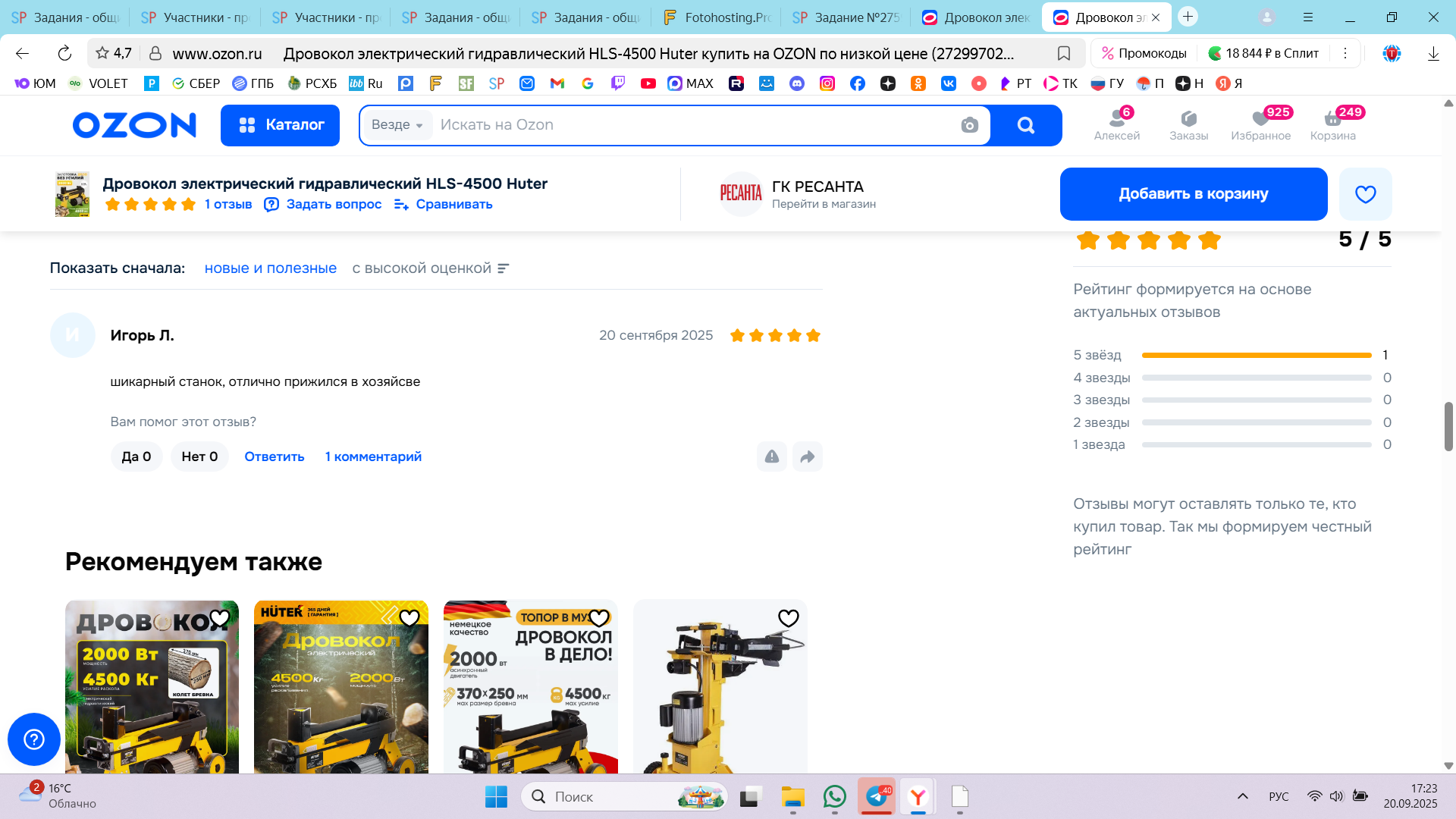This screenshot has width=1456, height=819.
Task: Toggle favorite heart next to add-to-cart
Action: pos(1365,194)
